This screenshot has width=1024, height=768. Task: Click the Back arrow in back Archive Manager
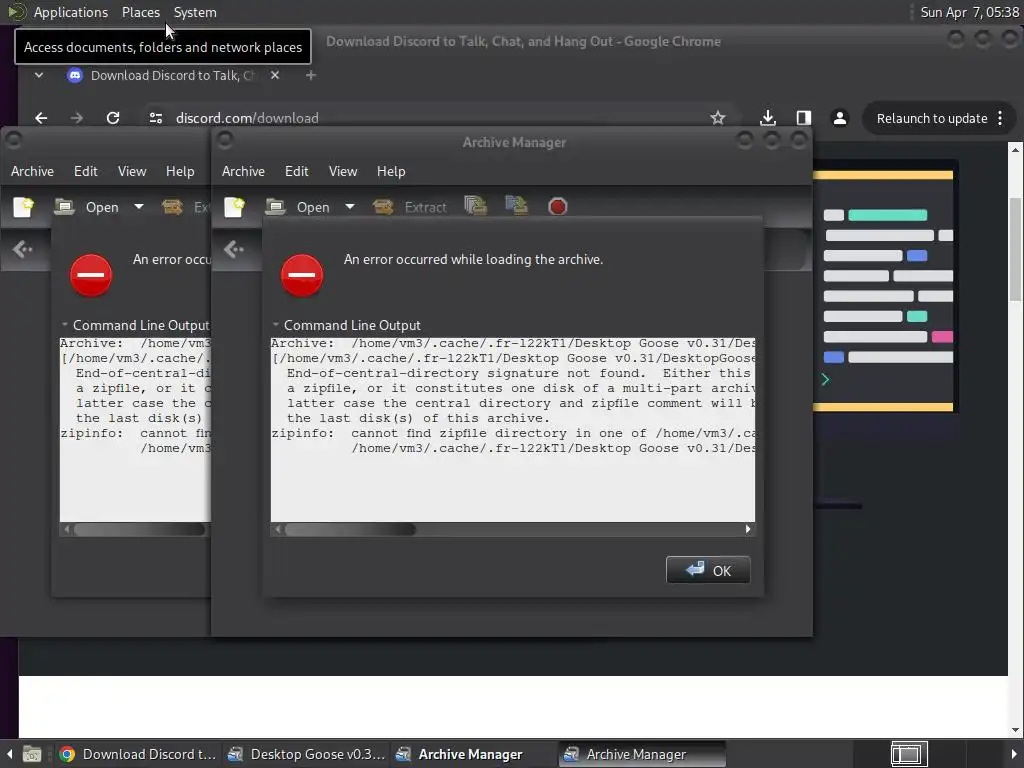[x=22, y=249]
